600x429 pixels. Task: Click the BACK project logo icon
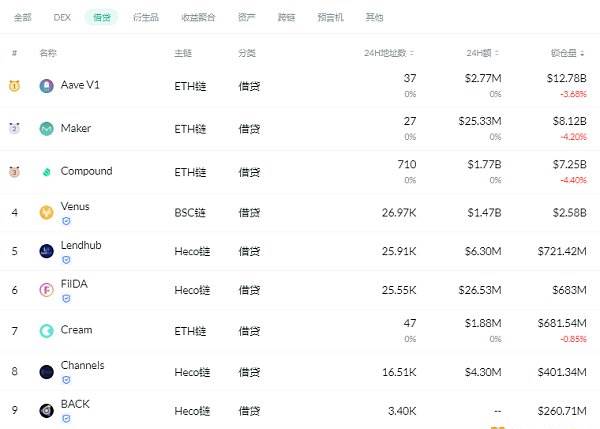[47, 411]
